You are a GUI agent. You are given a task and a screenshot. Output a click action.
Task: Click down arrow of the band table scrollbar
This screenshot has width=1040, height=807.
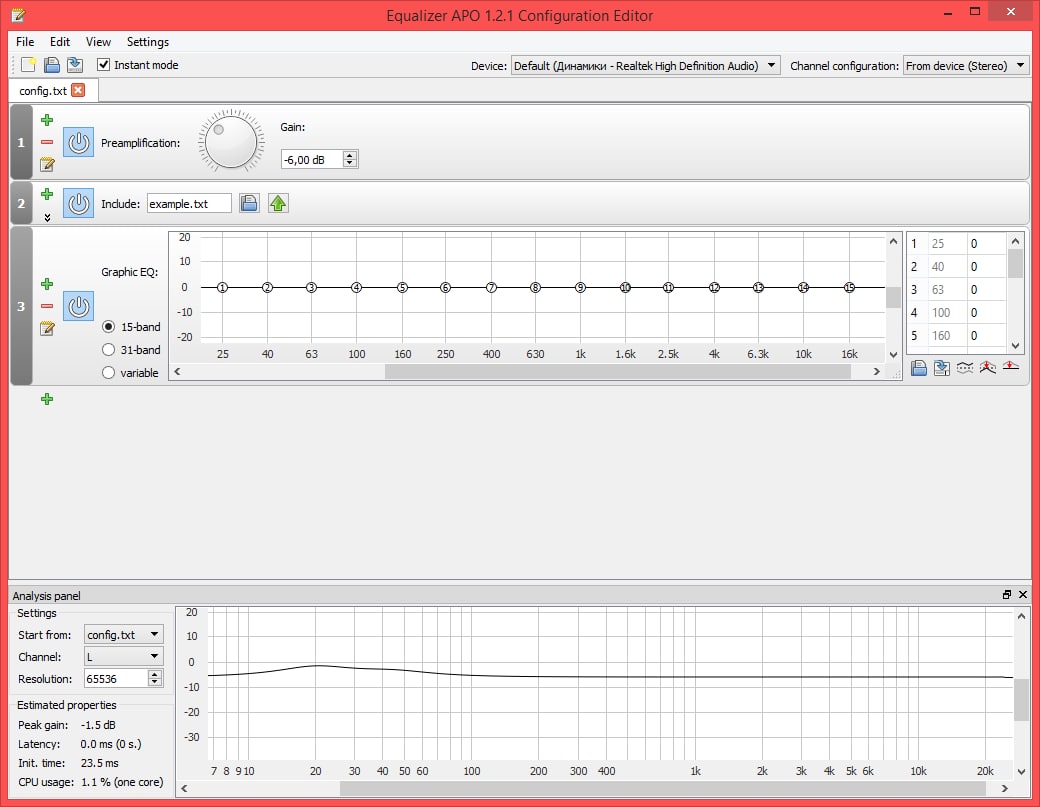click(1015, 345)
